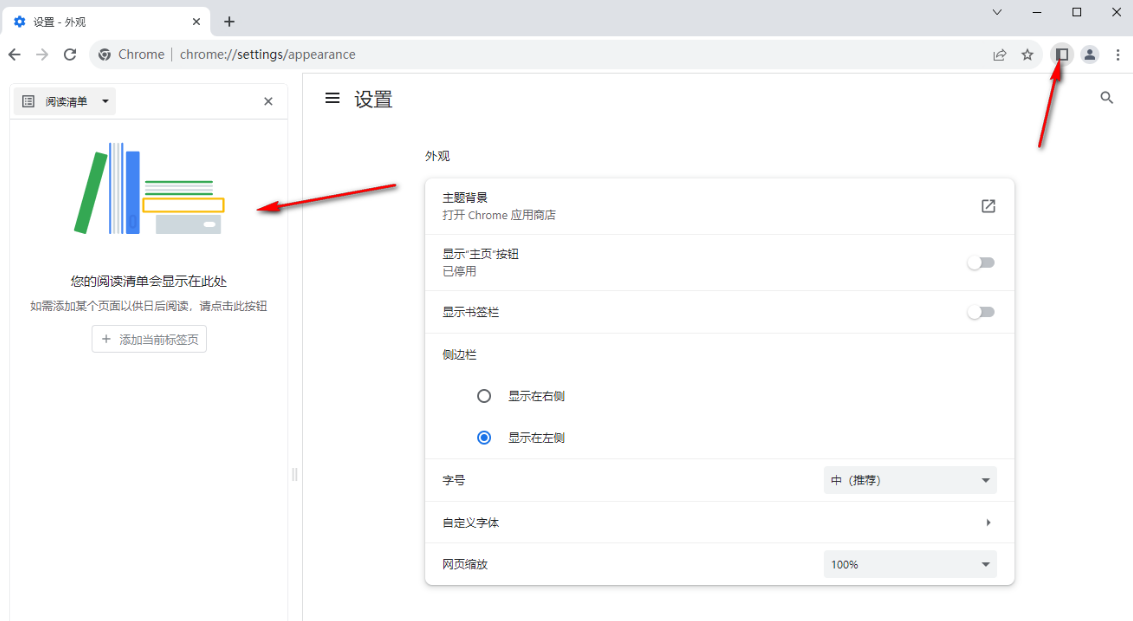Toggle the side panel toolbar button

(1061, 54)
